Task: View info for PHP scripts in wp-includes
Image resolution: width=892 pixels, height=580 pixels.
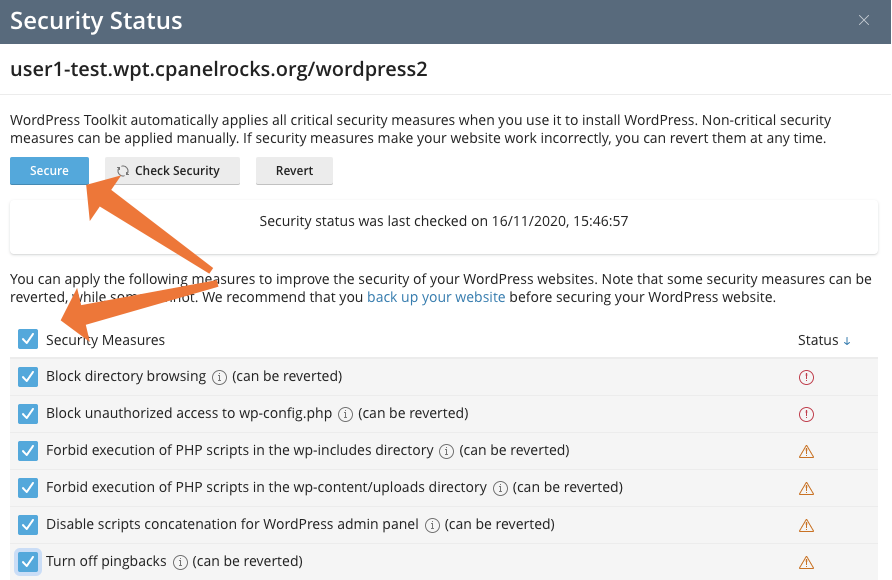Action: 443,451
